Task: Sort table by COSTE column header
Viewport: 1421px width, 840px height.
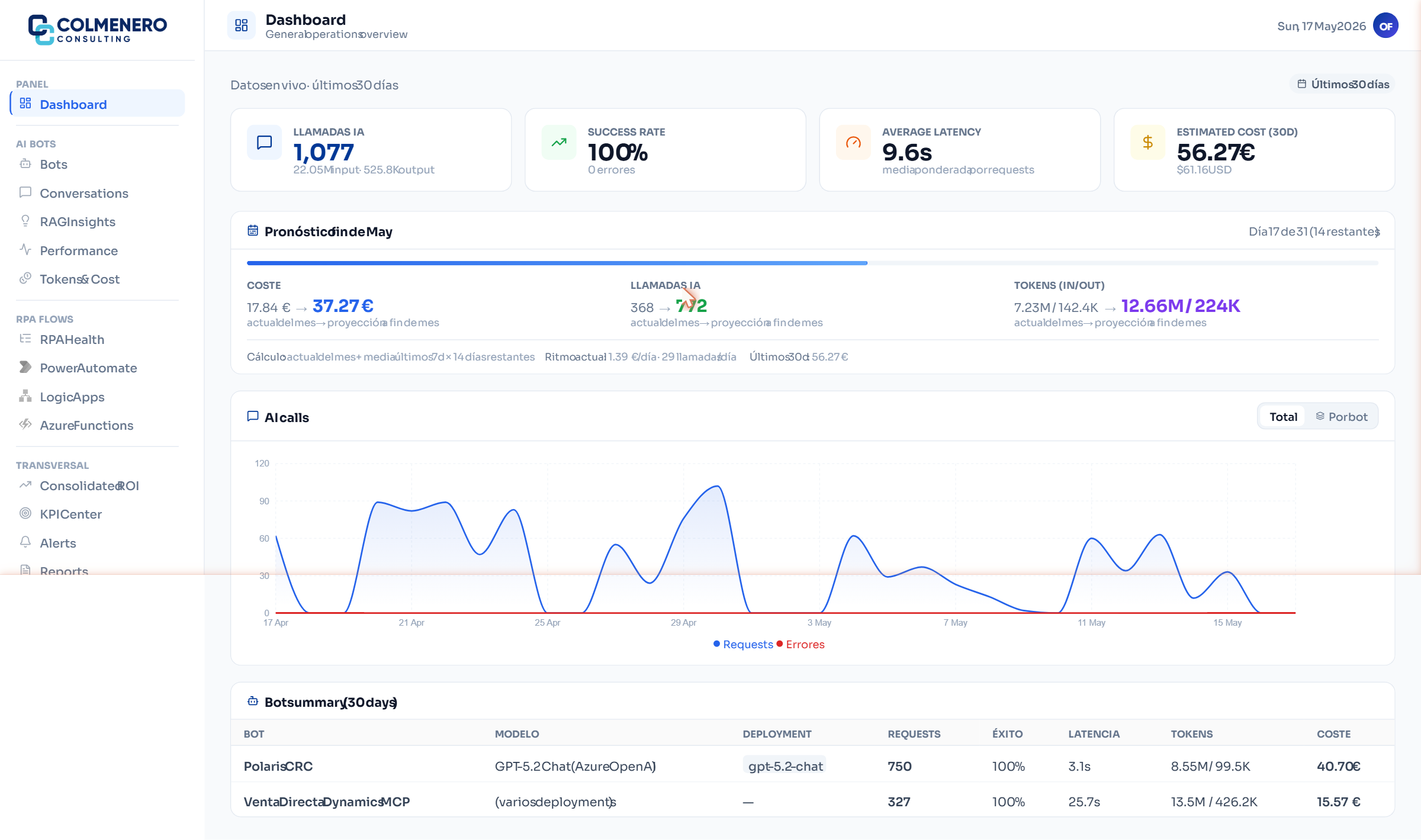Action: tap(1333, 733)
